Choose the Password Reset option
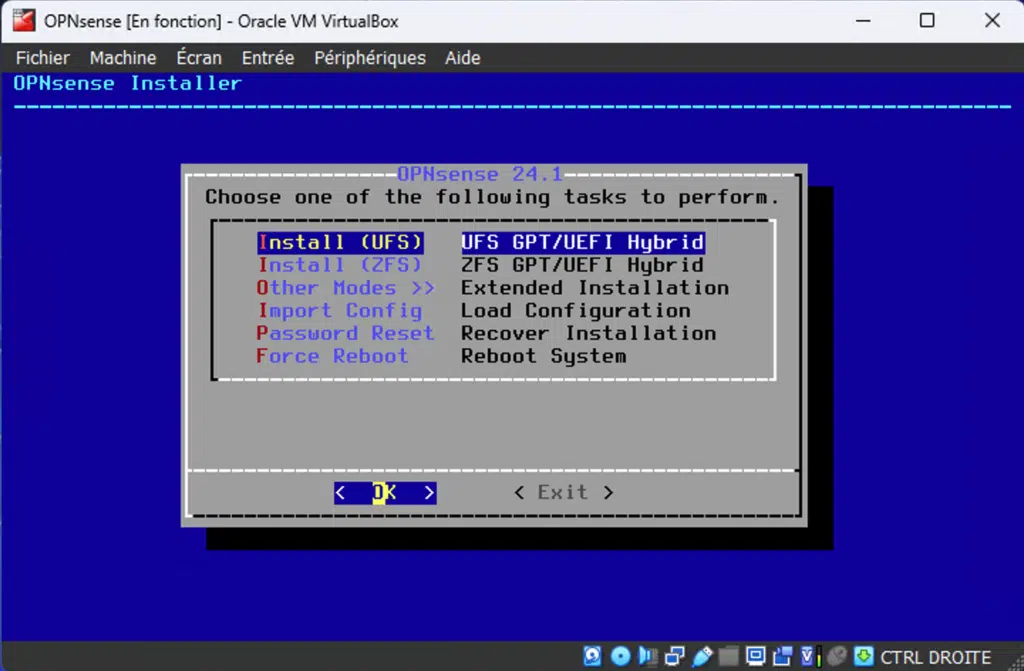The width and height of the screenshot is (1024, 671). tap(345, 333)
